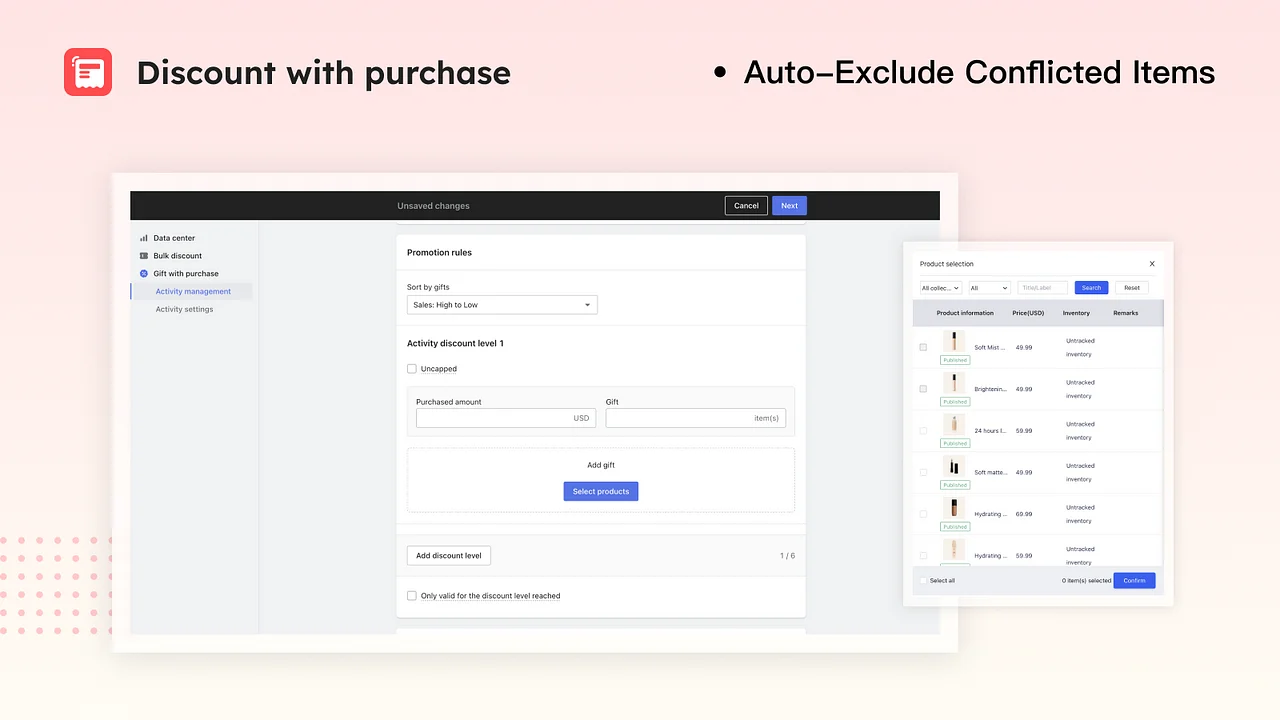Viewport: 1280px width, 720px height.
Task: Toggle the Select all checkbox
Action: pyautogui.click(x=923, y=581)
